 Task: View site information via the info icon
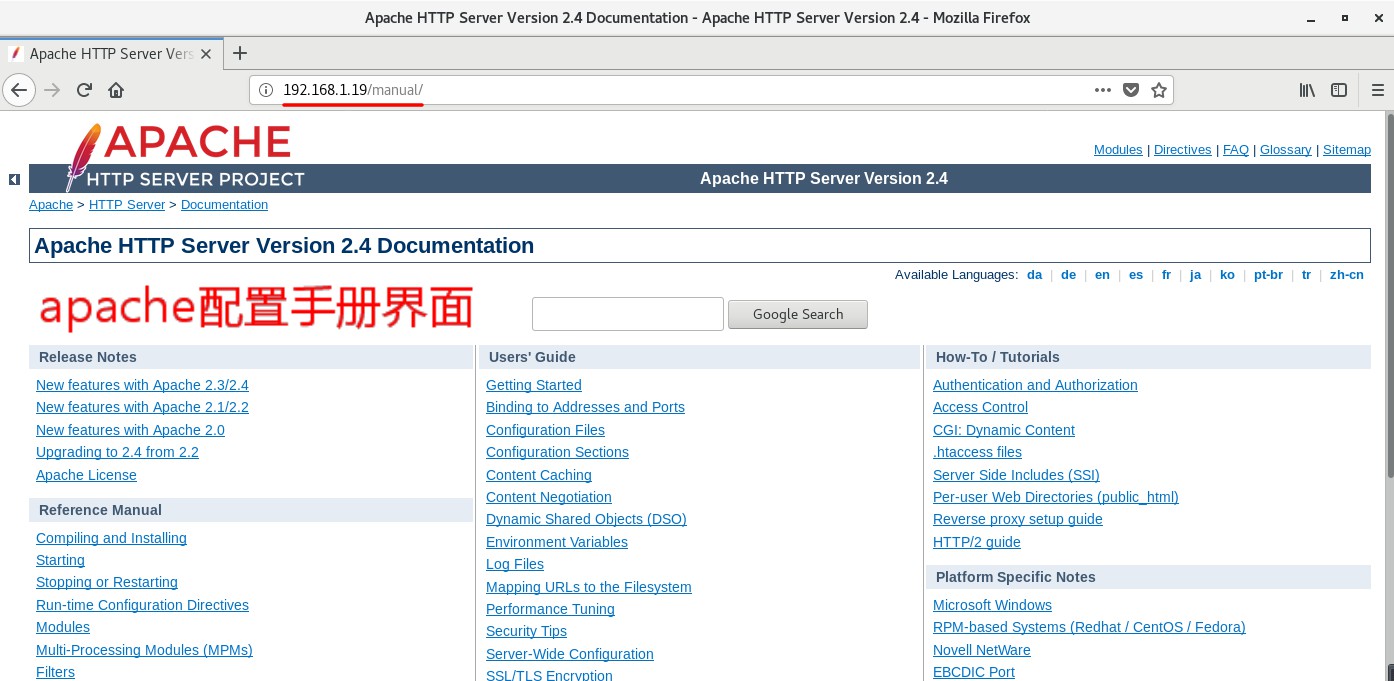coord(265,90)
